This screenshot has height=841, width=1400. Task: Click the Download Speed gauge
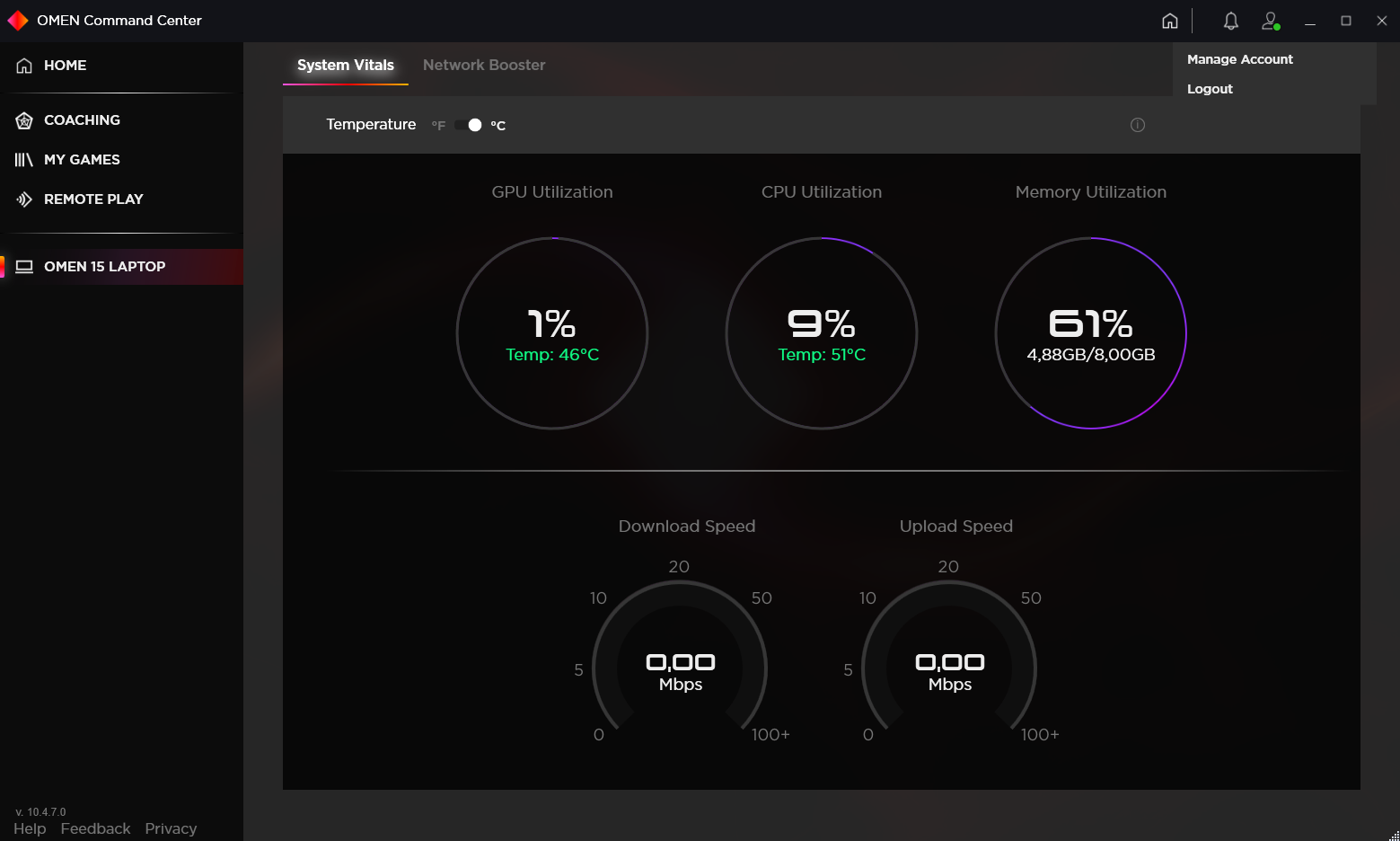coord(680,665)
